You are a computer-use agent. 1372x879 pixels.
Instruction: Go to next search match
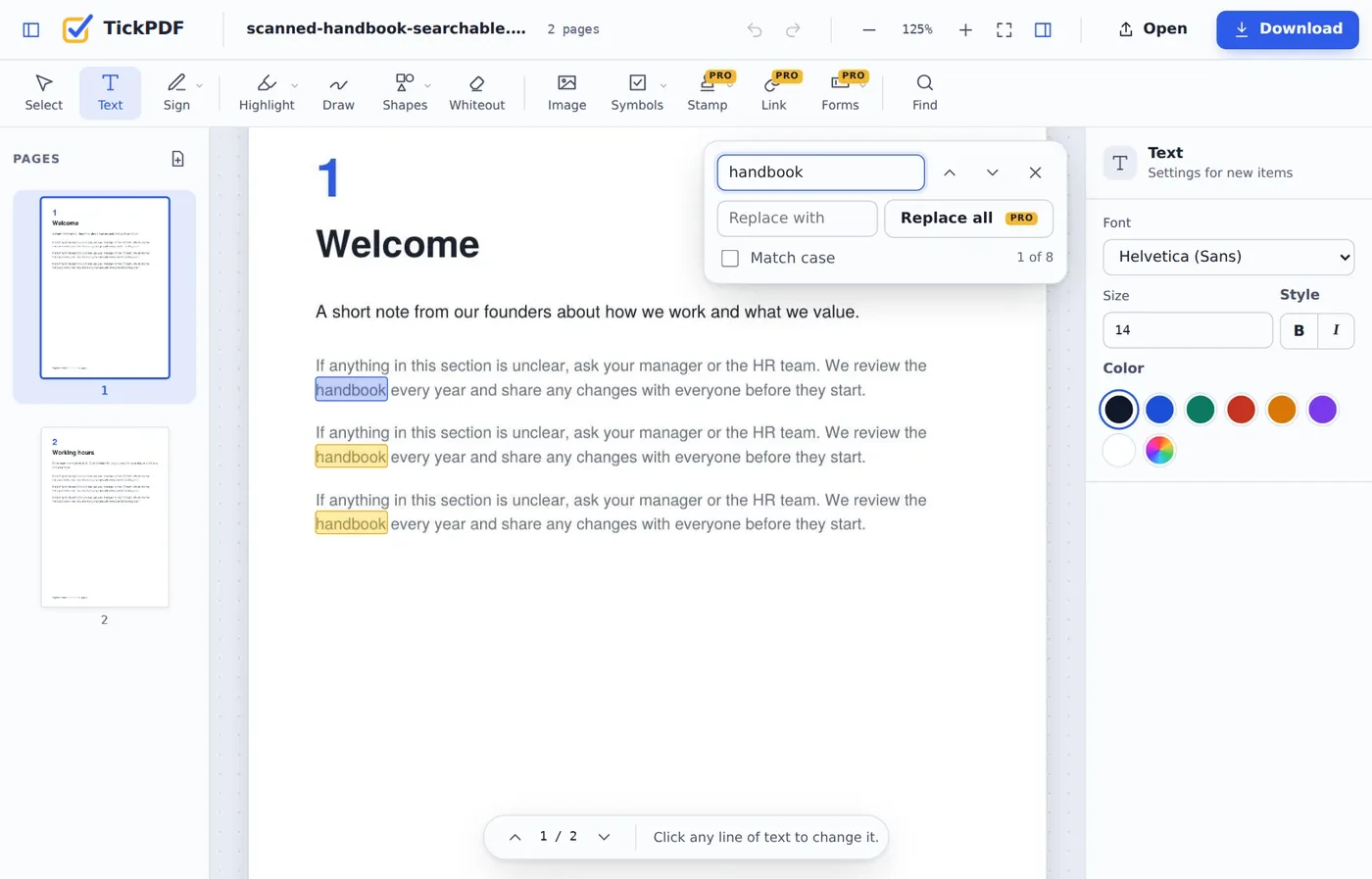coord(992,172)
